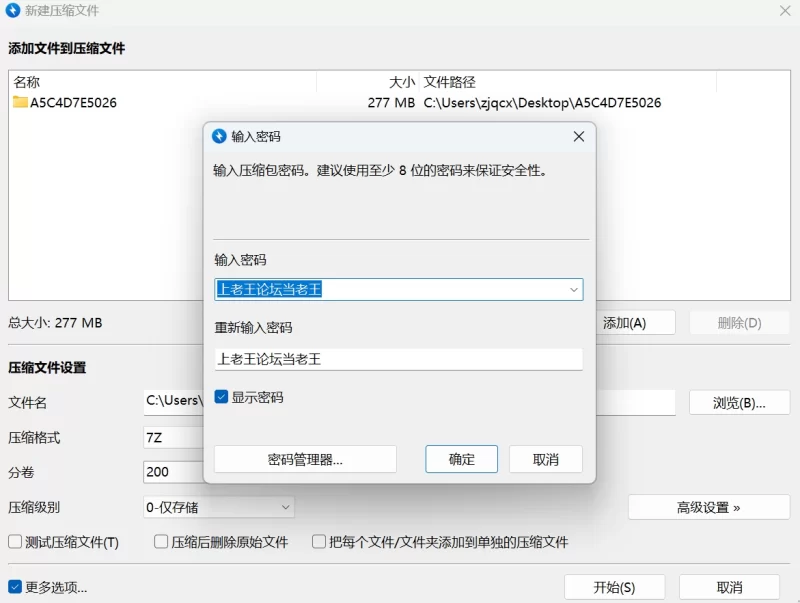Check 把每个文件/文件夹添加到单独的压缩文件 option
This screenshot has width=800, height=603.
[320, 542]
